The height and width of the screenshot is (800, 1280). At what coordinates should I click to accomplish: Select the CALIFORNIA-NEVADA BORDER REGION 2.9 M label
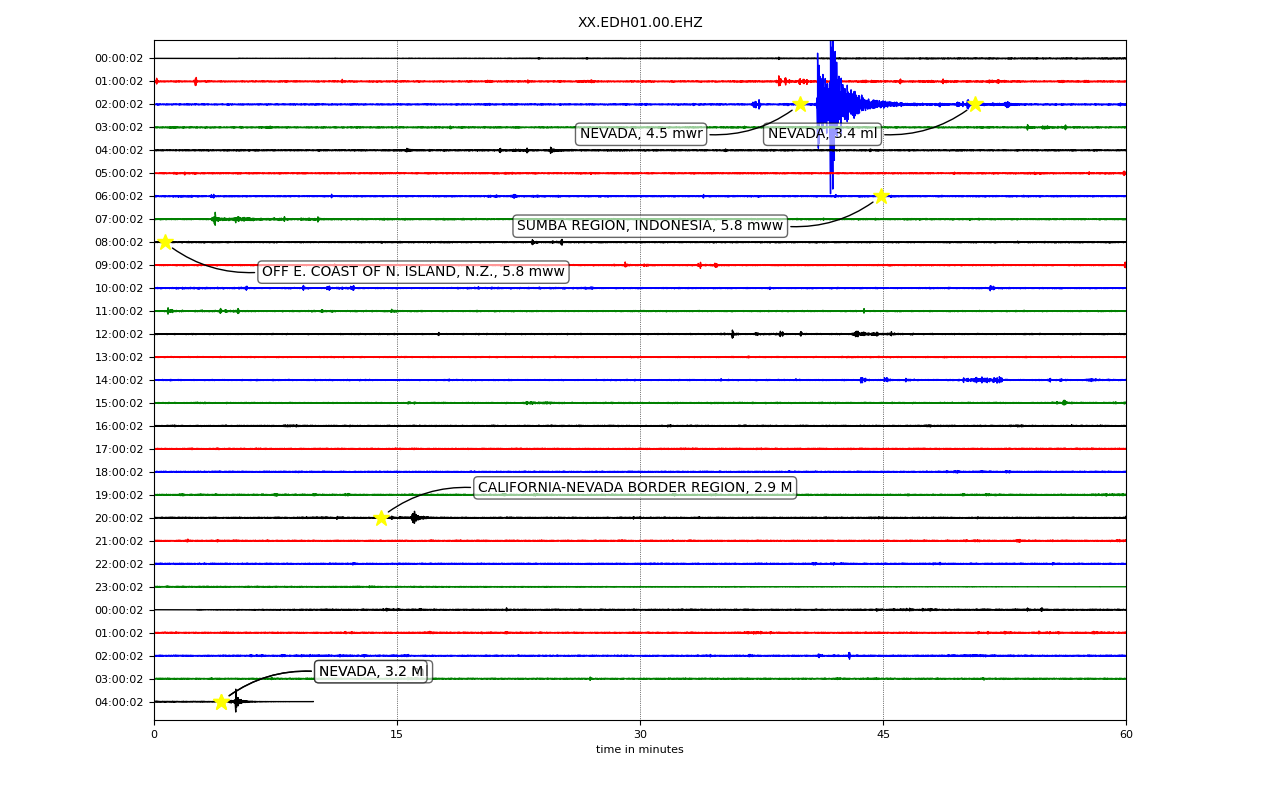[x=635, y=488]
